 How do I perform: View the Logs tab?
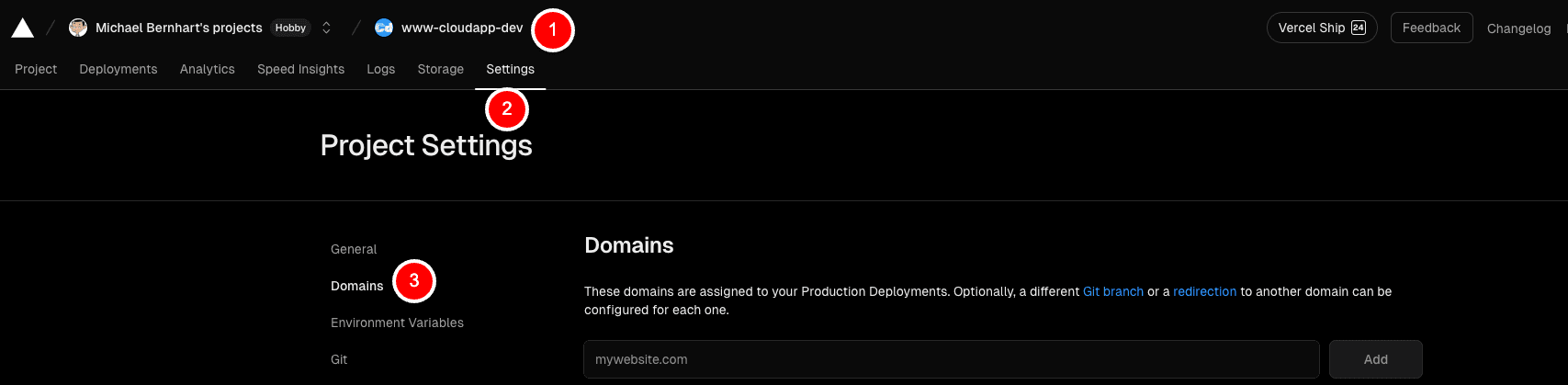point(380,69)
